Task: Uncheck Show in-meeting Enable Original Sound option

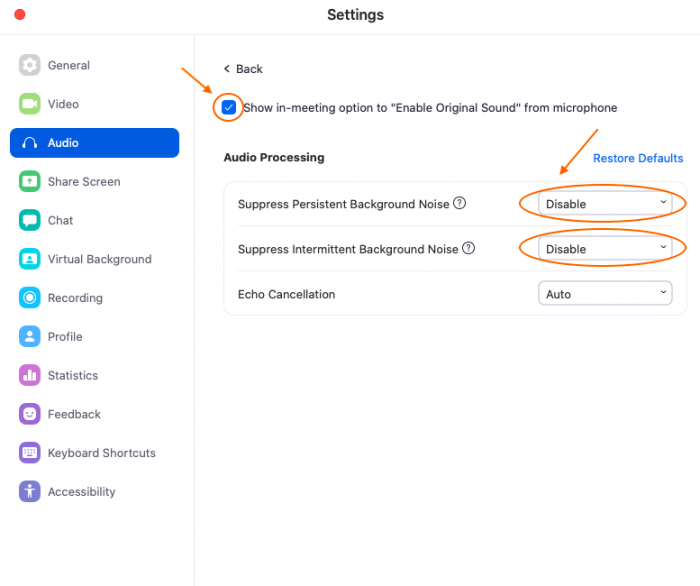Action: (x=229, y=108)
